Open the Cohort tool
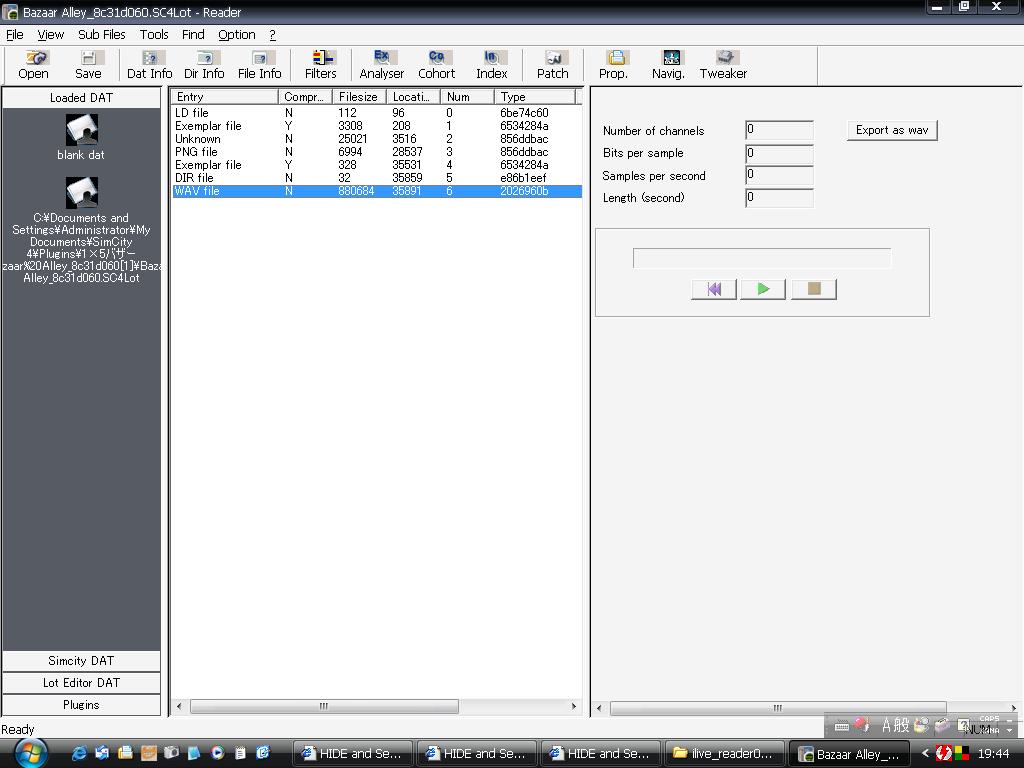Image resolution: width=1024 pixels, height=768 pixels. tap(436, 65)
